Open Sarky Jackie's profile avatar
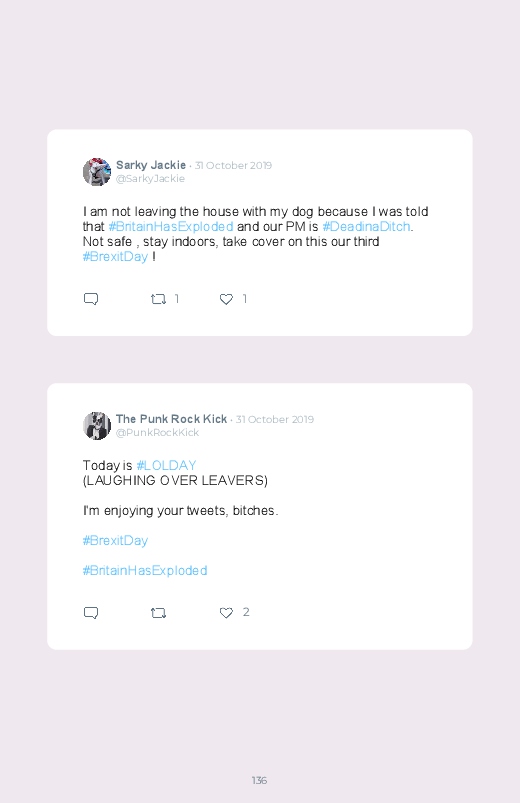The height and width of the screenshot is (803, 520). click(x=97, y=172)
